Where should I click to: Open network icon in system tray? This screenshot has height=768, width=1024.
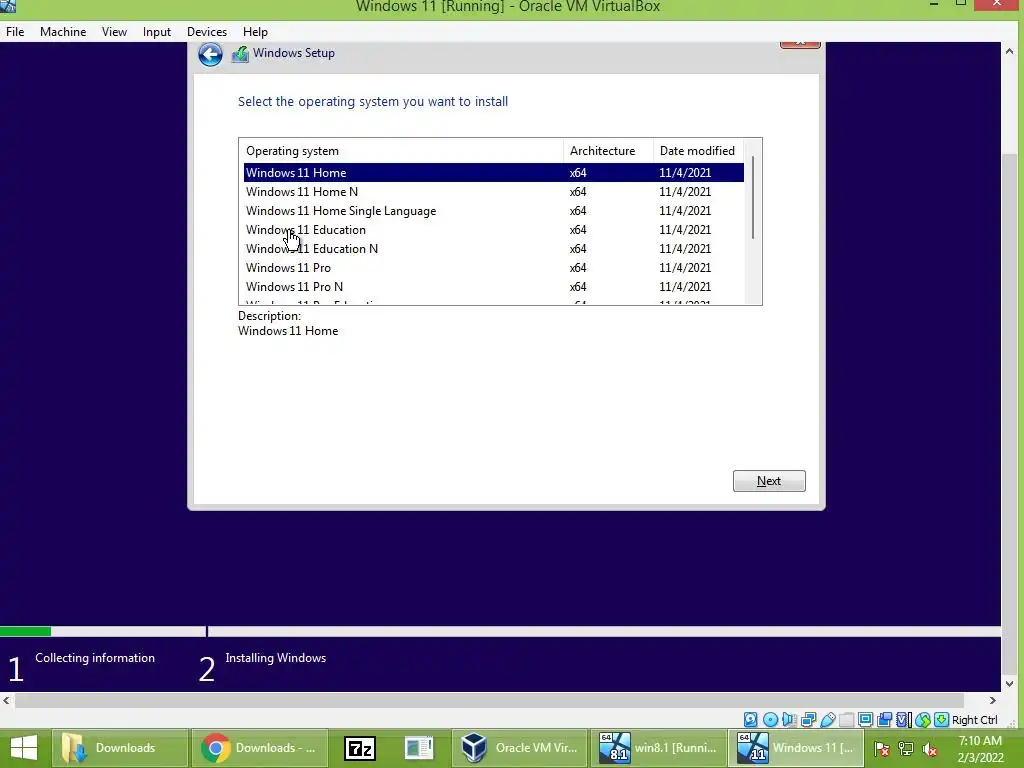[906, 749]
